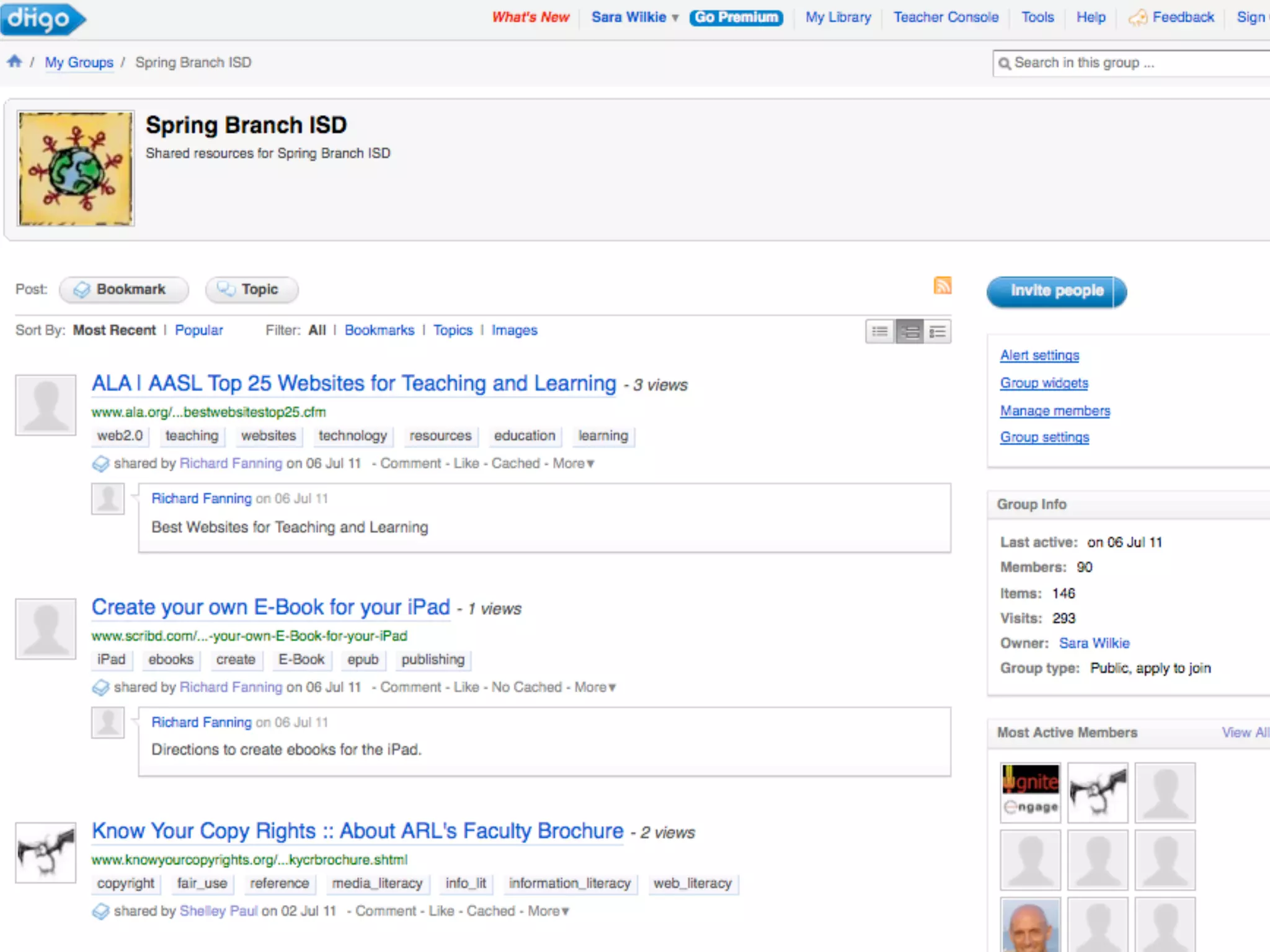Select the middle list view icon
Image resolution: width=1270 pixels, height=952 pixels.
click(x=909, y=332)
